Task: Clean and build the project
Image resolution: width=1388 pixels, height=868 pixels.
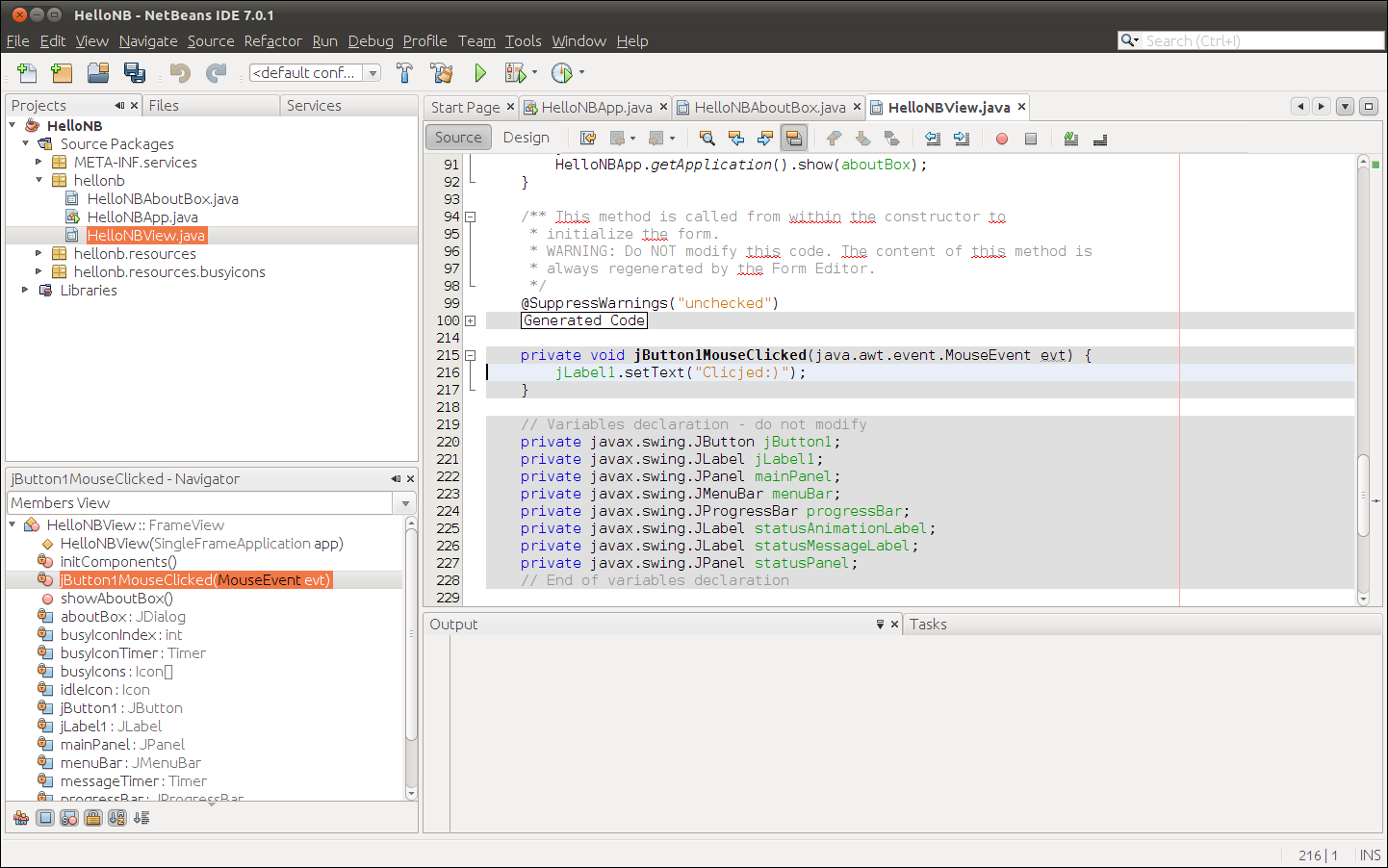Action: click(x=442, y=72)
